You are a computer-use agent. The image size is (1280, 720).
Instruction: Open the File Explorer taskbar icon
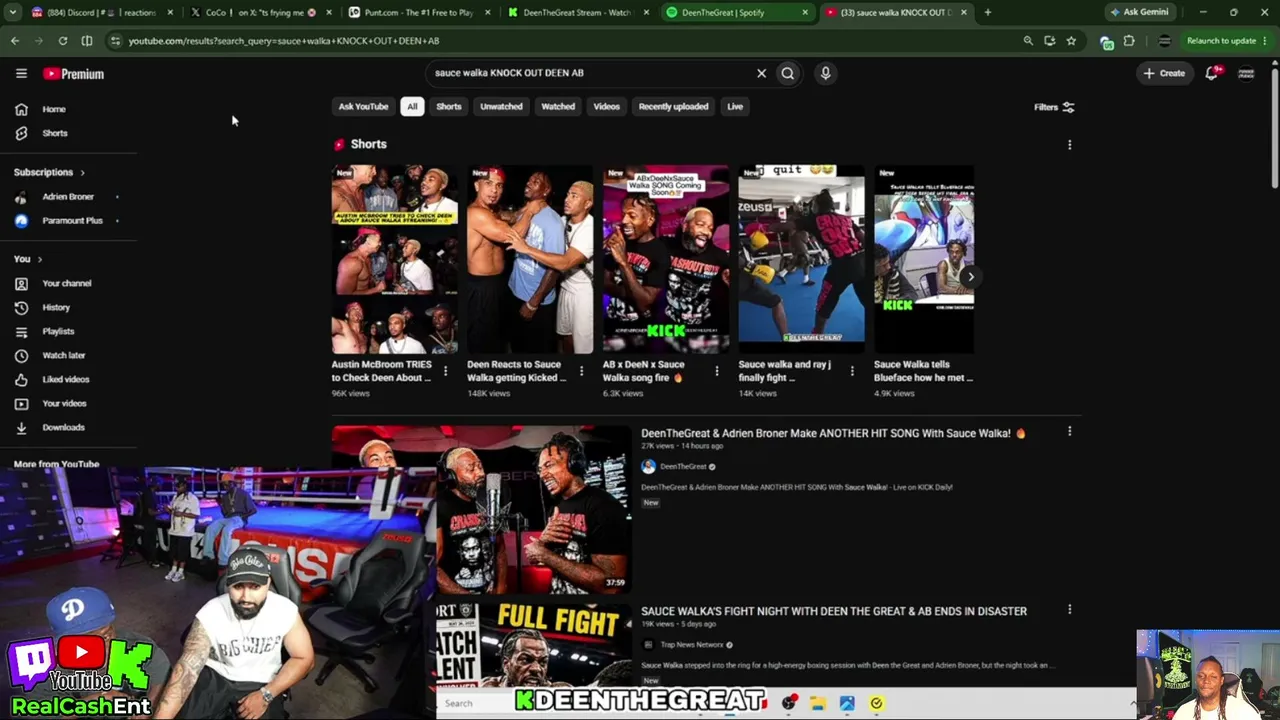pos(818,703)
